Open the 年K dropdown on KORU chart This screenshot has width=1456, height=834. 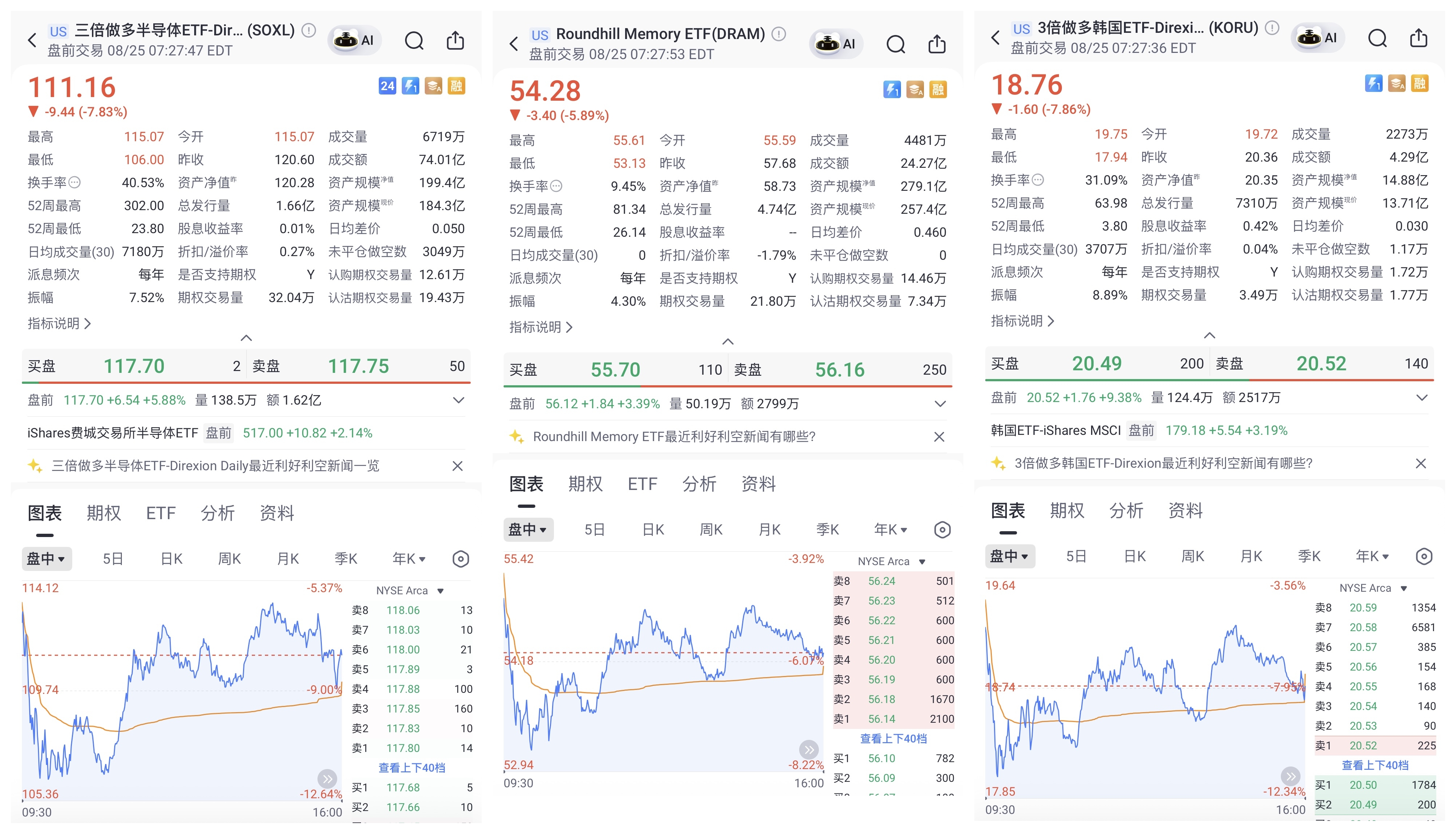click(1372, 556)
